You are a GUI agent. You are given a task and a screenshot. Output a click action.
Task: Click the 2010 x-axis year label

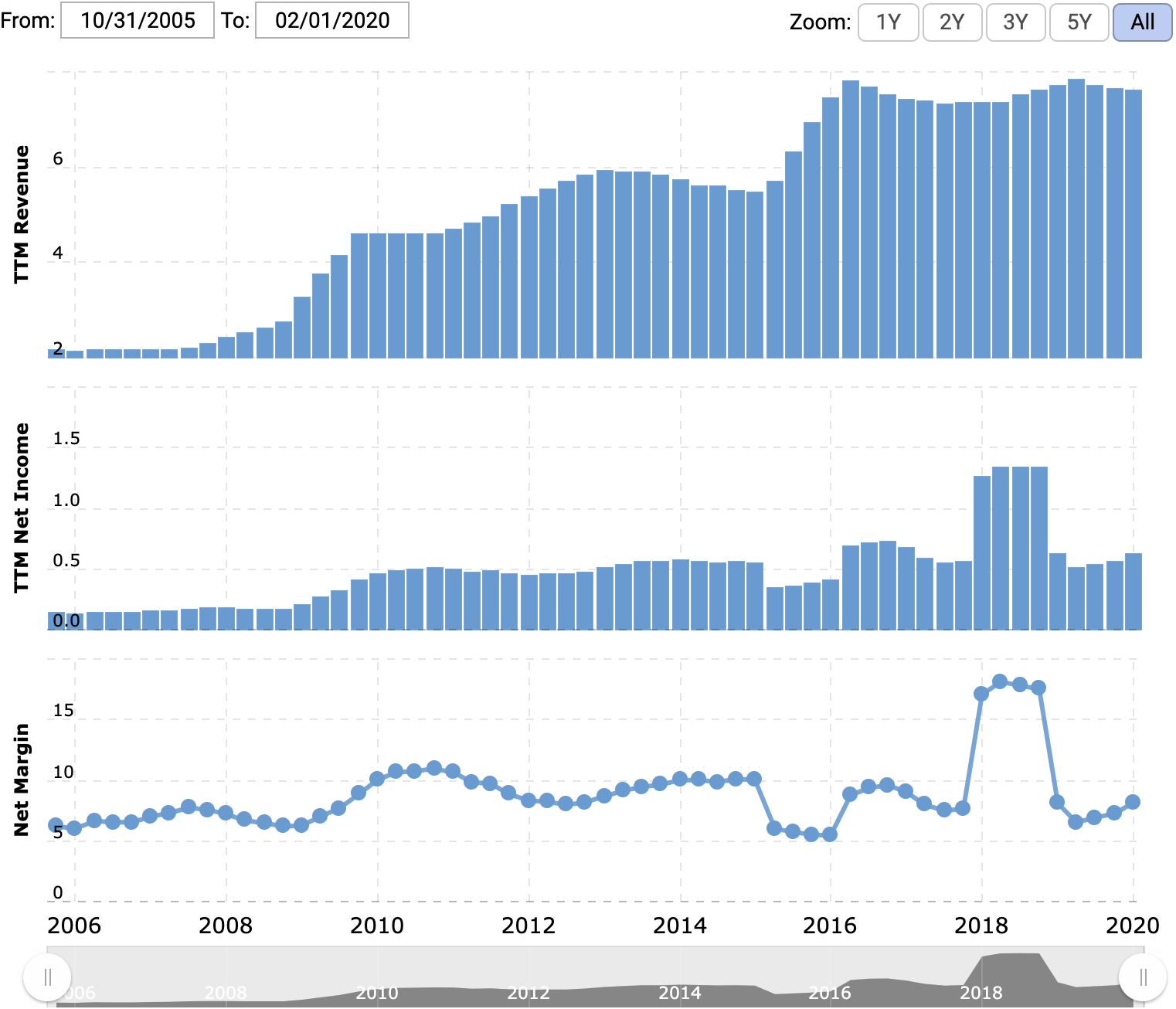tap(377, 926)
